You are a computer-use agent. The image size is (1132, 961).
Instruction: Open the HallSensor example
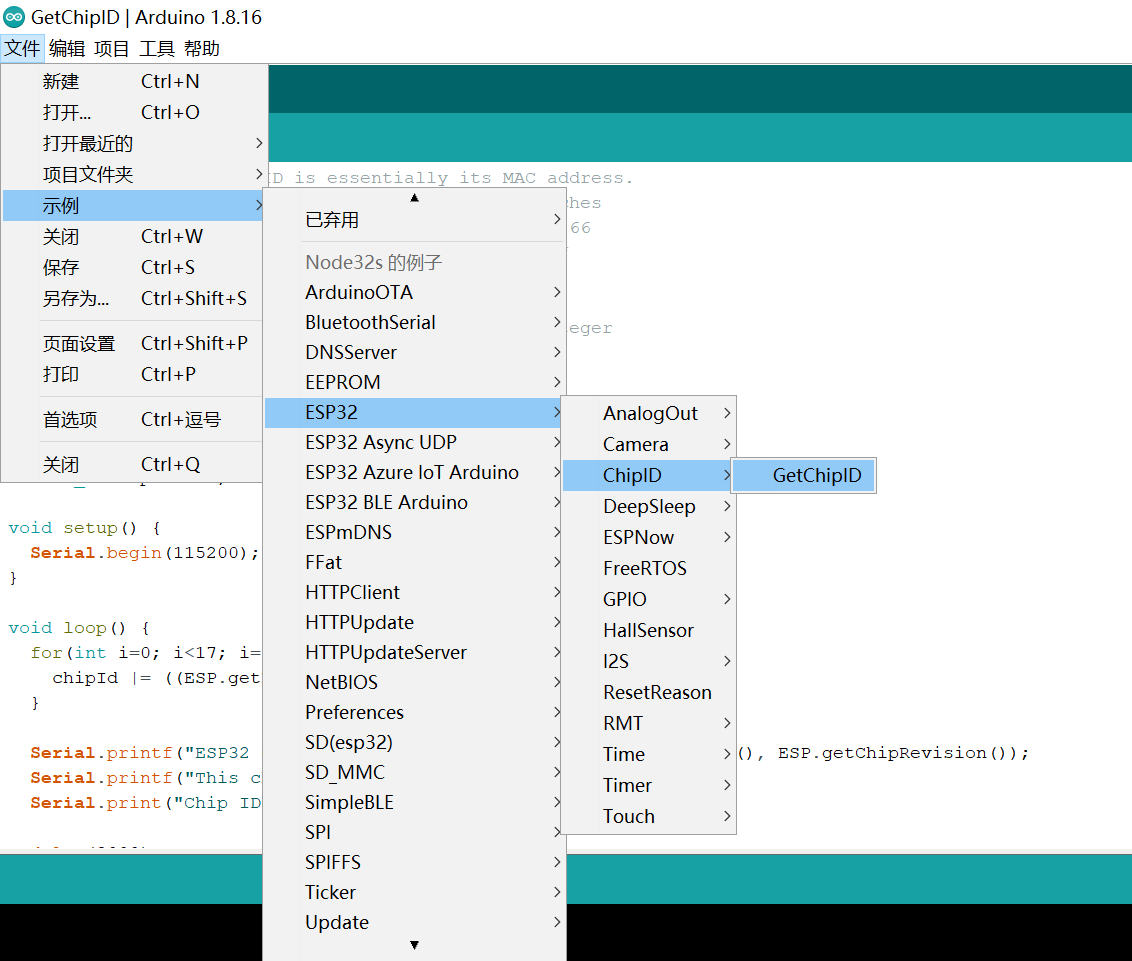[x=647, y=631]
